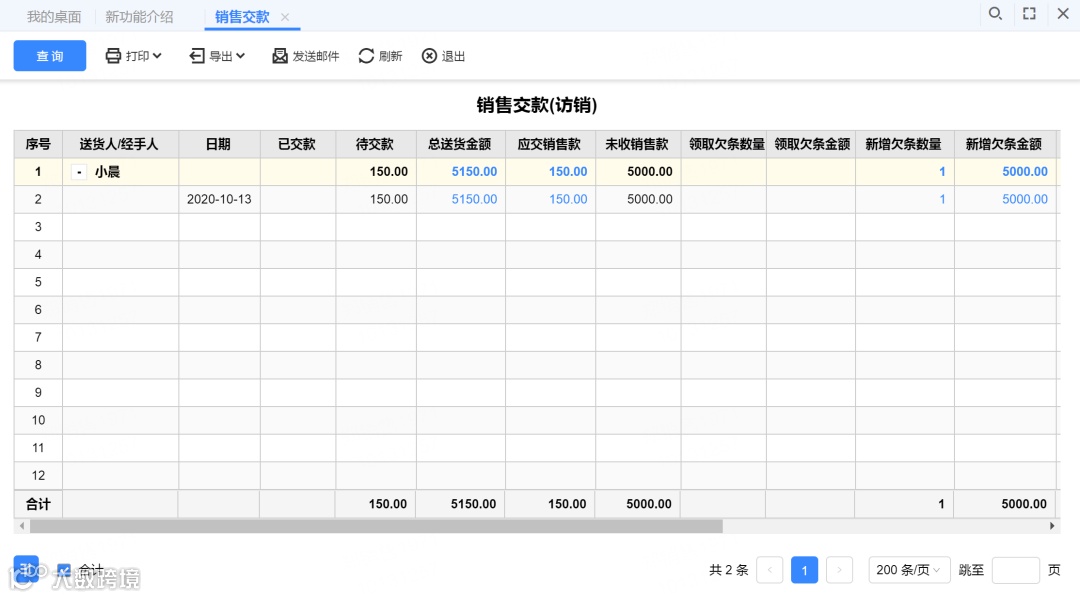Screen dimensions: 1080x598
Task: Click the 送货人/经手人 column header
Action: point(120,144)
